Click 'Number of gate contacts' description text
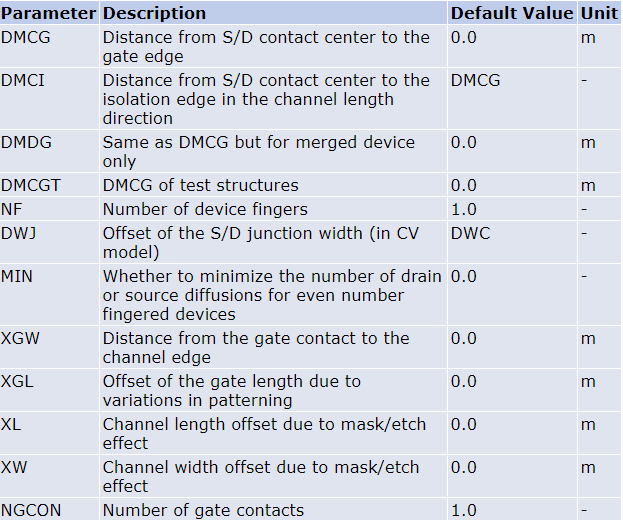 203,510
